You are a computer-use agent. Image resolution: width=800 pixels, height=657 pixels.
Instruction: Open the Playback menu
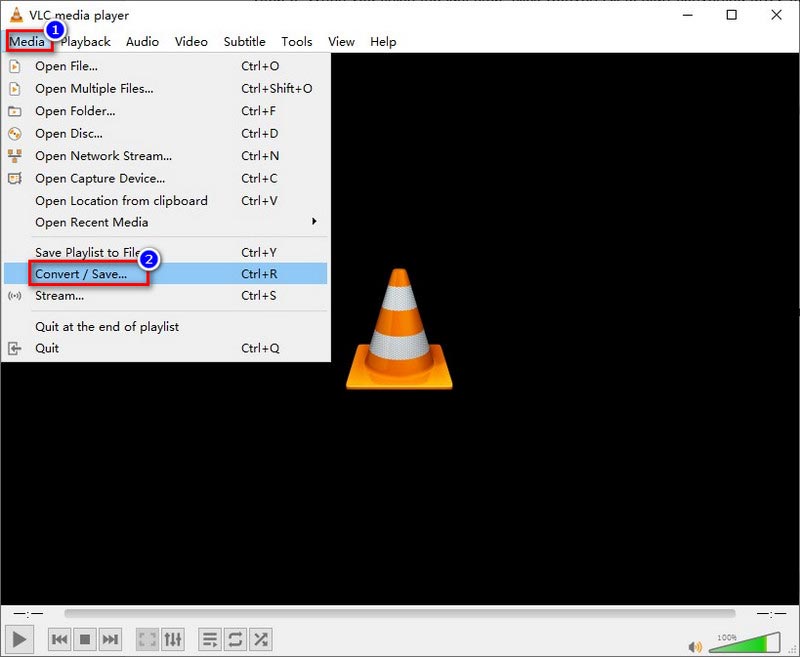tap(86, 42)
